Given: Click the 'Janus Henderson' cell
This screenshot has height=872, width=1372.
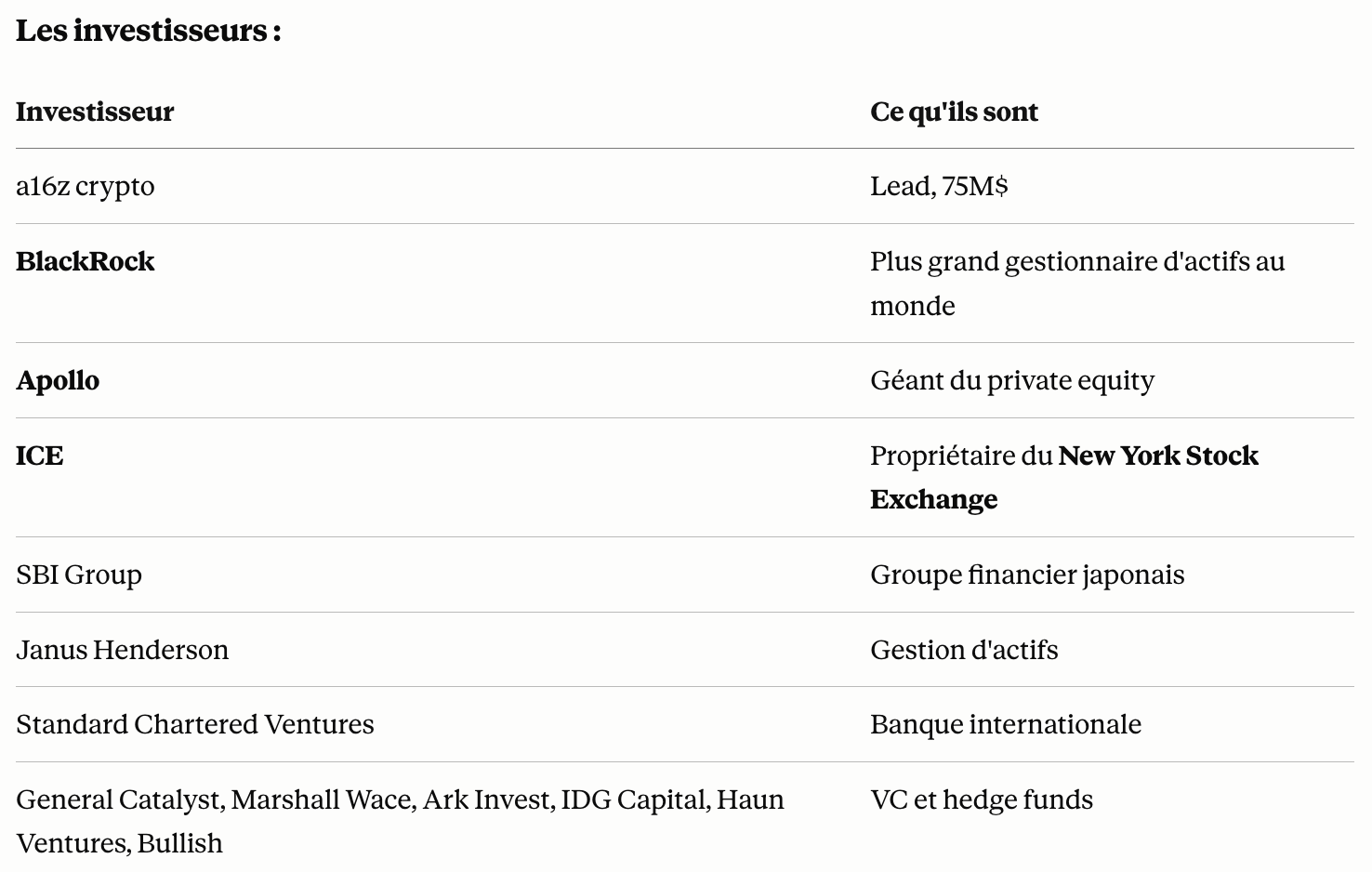Looking at the screenshot, I should tap(122, 650).
